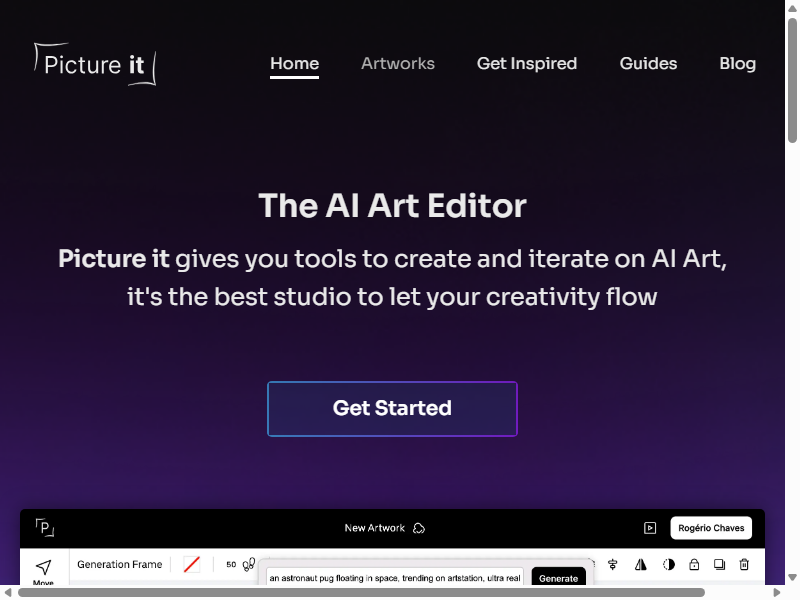
Task: Click the horizontal scrollbar thumb
Action: pyautogui.click(x=361, y=592)
